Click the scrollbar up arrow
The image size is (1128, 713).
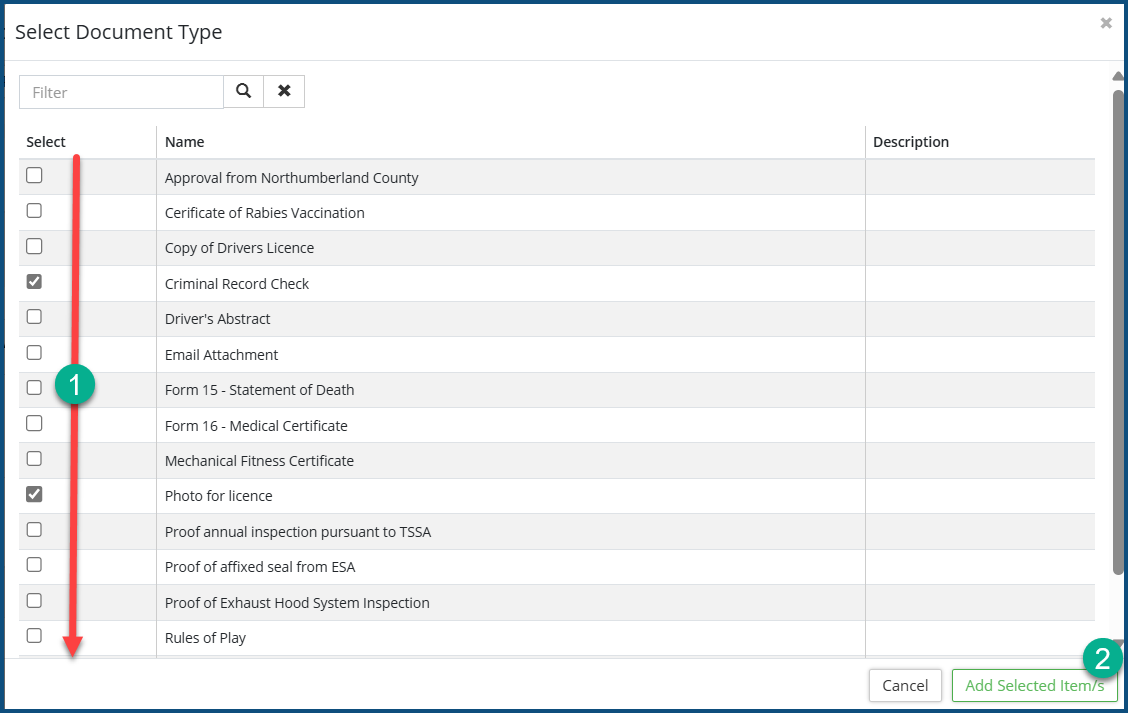pyautogui.click(x=1118, y=76)
